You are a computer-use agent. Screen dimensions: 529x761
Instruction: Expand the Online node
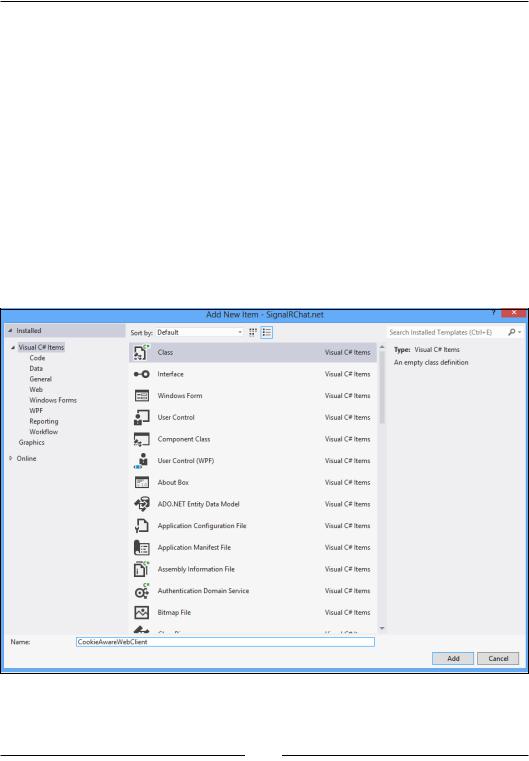point(11,458)
